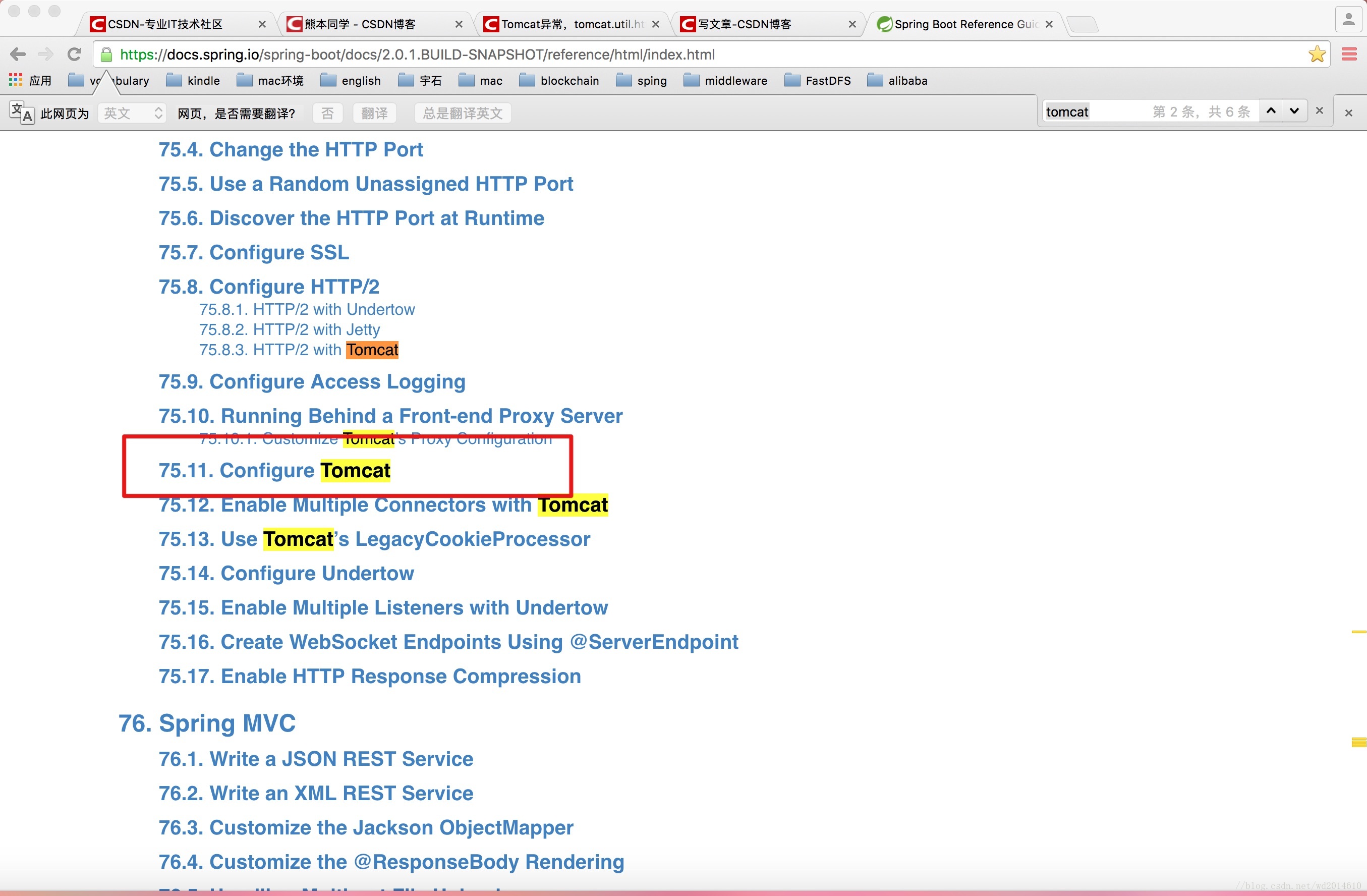The width and height of the screenshot is (1367, 896).
Task: Expand the blockchain bookmarks folder
Action: 559,80
